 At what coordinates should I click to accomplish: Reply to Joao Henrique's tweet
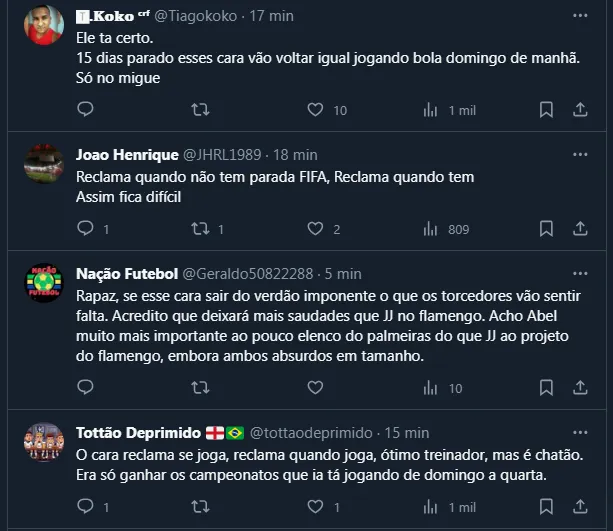click(x=85, y=229)
